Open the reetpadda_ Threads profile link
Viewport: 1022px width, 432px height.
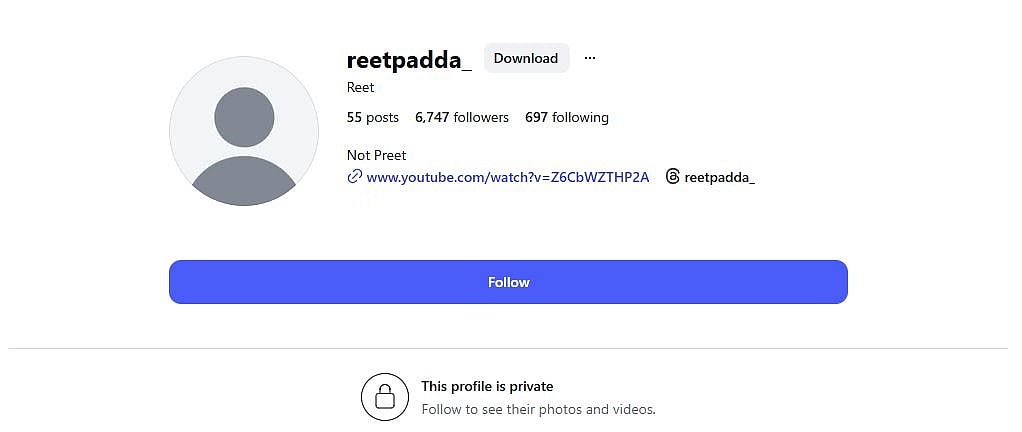pyautogui.click(x=719, y=177)
